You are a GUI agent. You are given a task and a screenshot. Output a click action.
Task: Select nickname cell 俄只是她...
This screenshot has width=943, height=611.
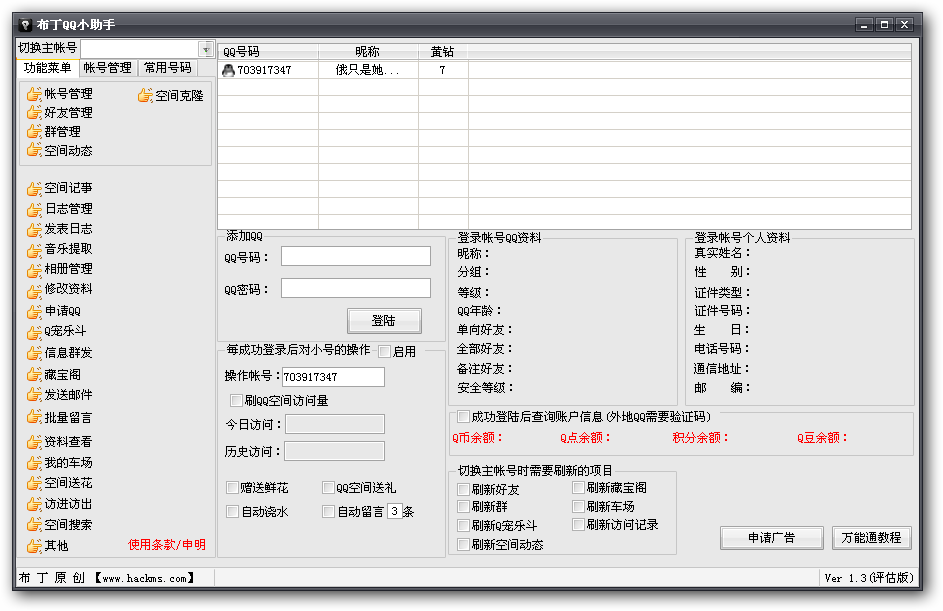point(367,70)
